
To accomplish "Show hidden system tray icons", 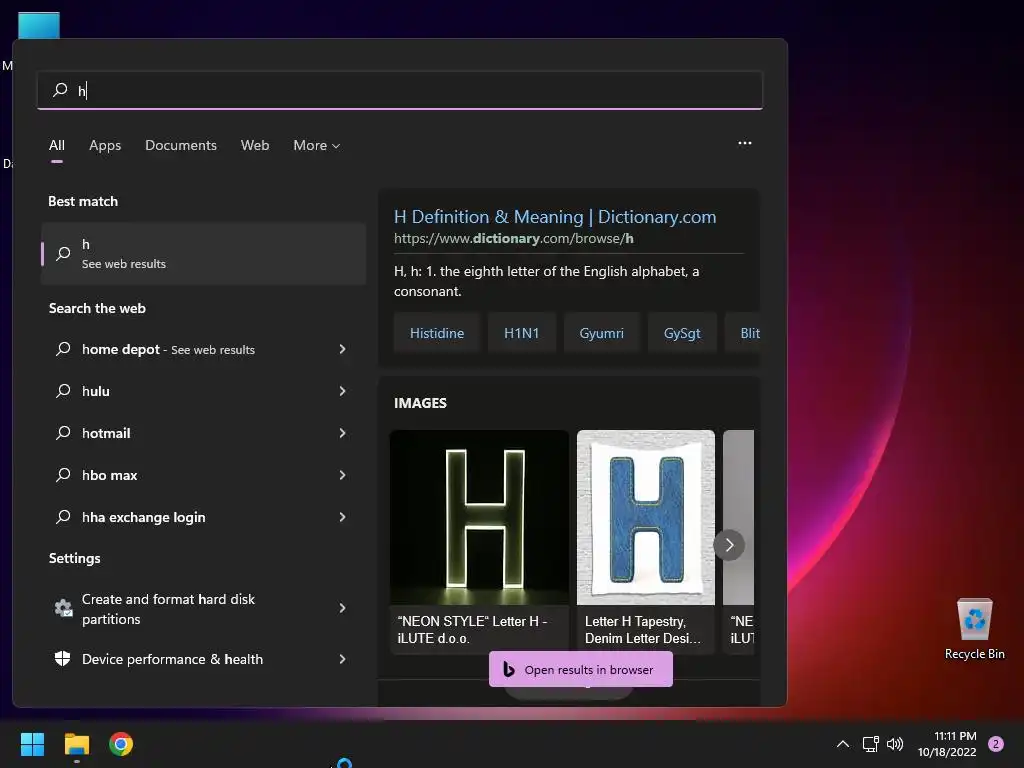I will (x=843, y=744).
